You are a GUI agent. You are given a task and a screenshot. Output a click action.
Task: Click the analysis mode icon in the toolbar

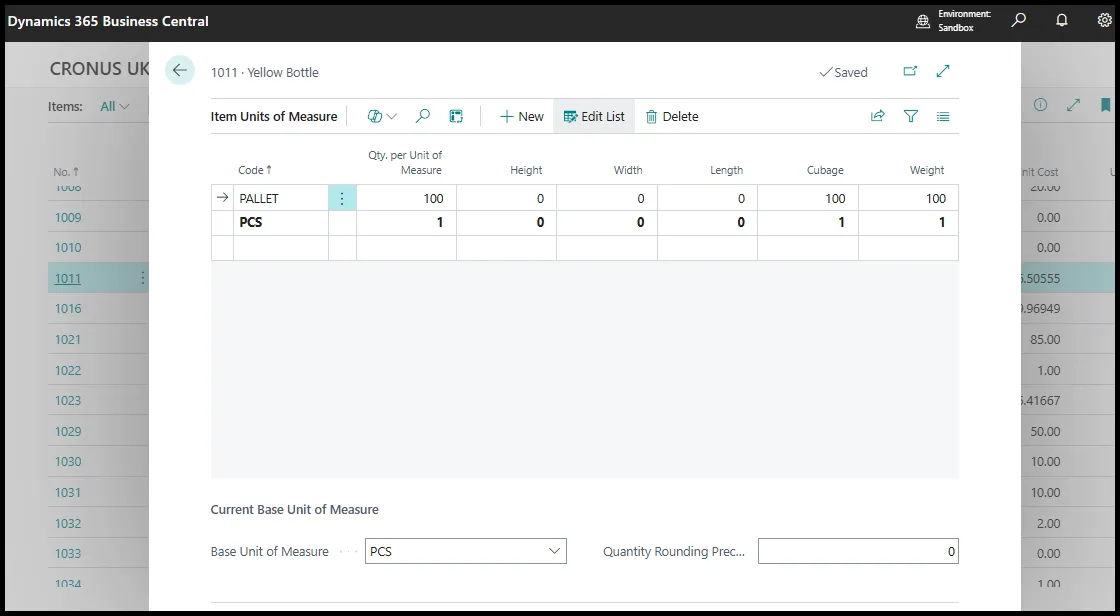(456, 116)
